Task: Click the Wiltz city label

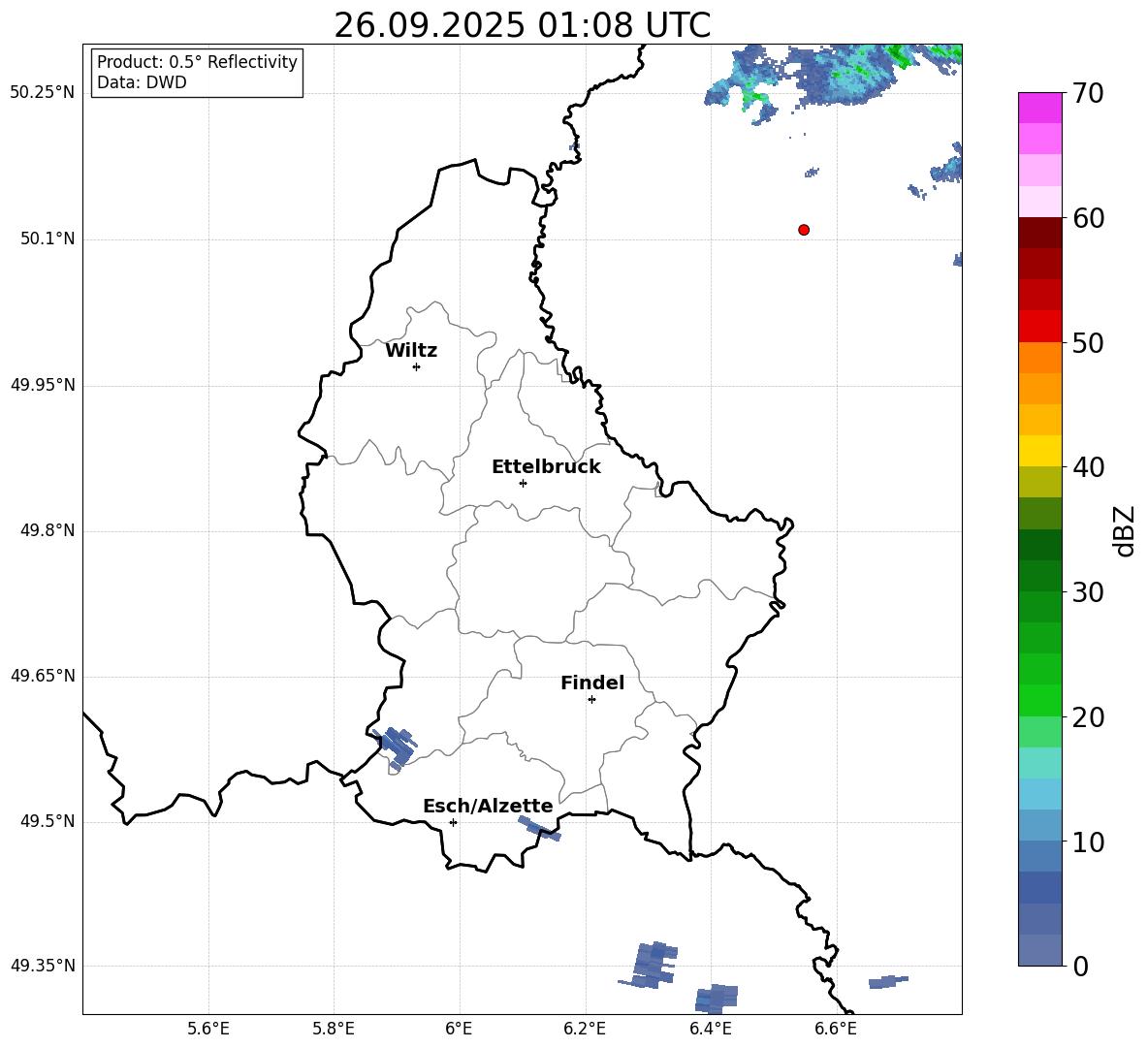Action: pos(411,351)
